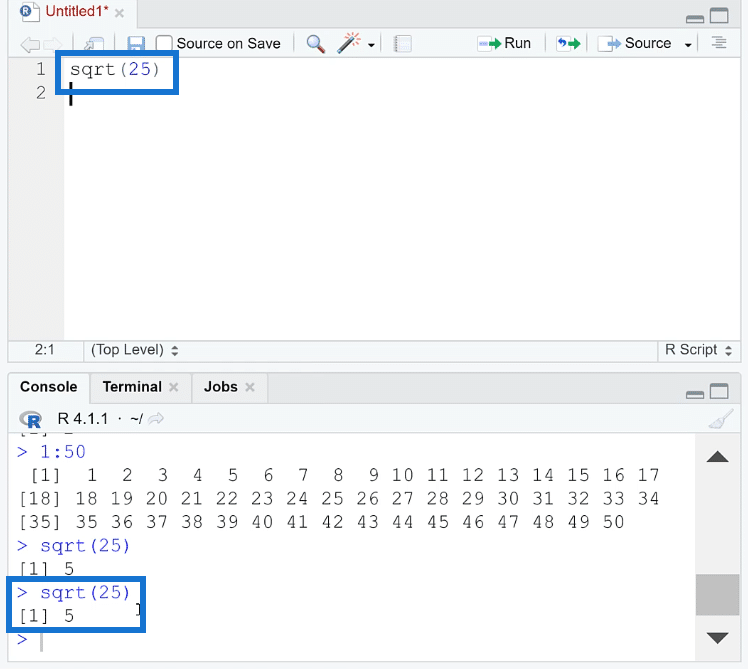
Task: Clear the console with the broom icon
Action: click(x=720, y=419)
